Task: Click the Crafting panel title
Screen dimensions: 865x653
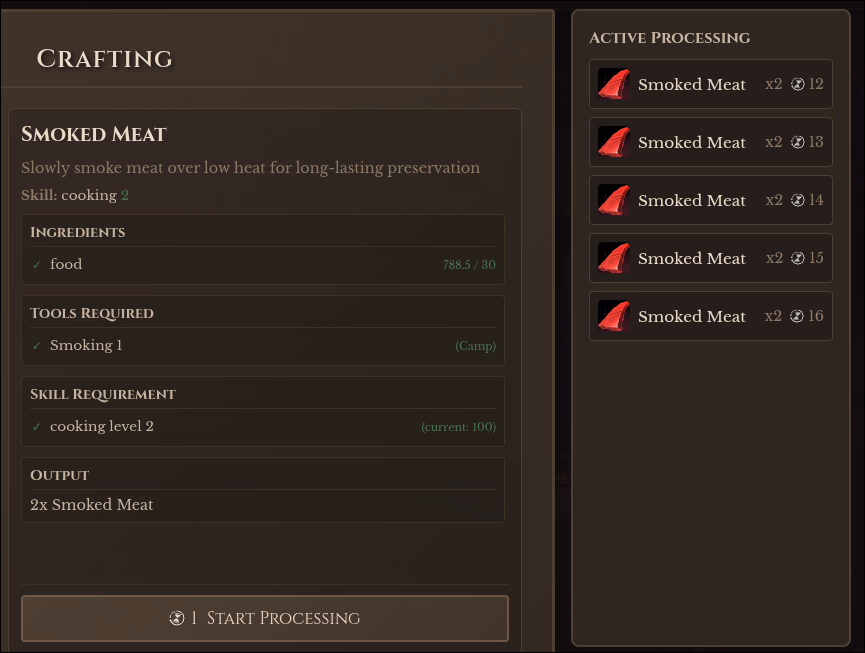Action: point(104,59)
